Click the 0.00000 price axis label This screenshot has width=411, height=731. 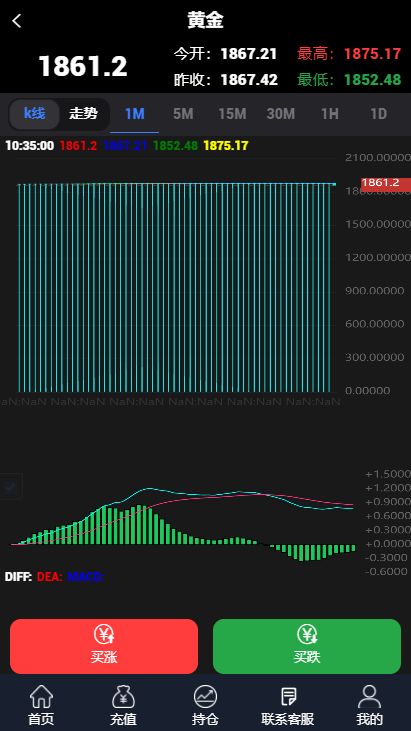[x=368, y=391]
